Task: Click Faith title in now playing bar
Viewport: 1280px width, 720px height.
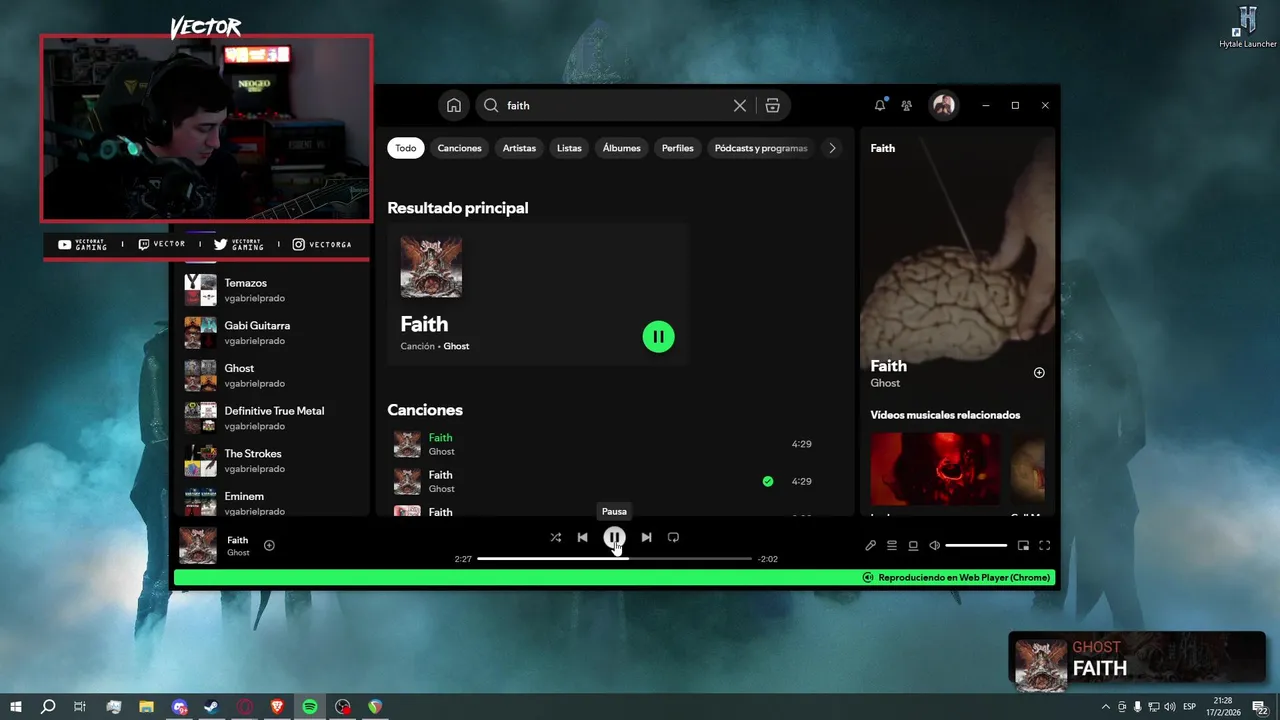Action: (237, 540)
